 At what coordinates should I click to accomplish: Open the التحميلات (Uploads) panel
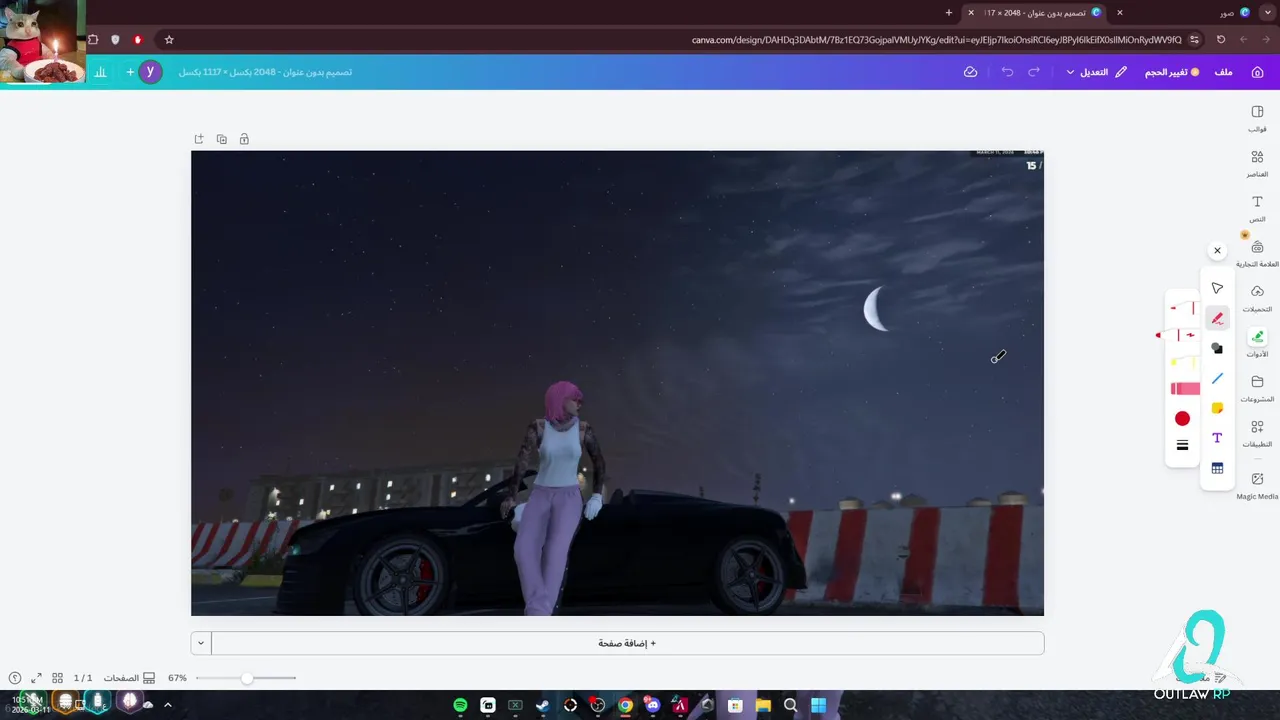coord(1257,299)
